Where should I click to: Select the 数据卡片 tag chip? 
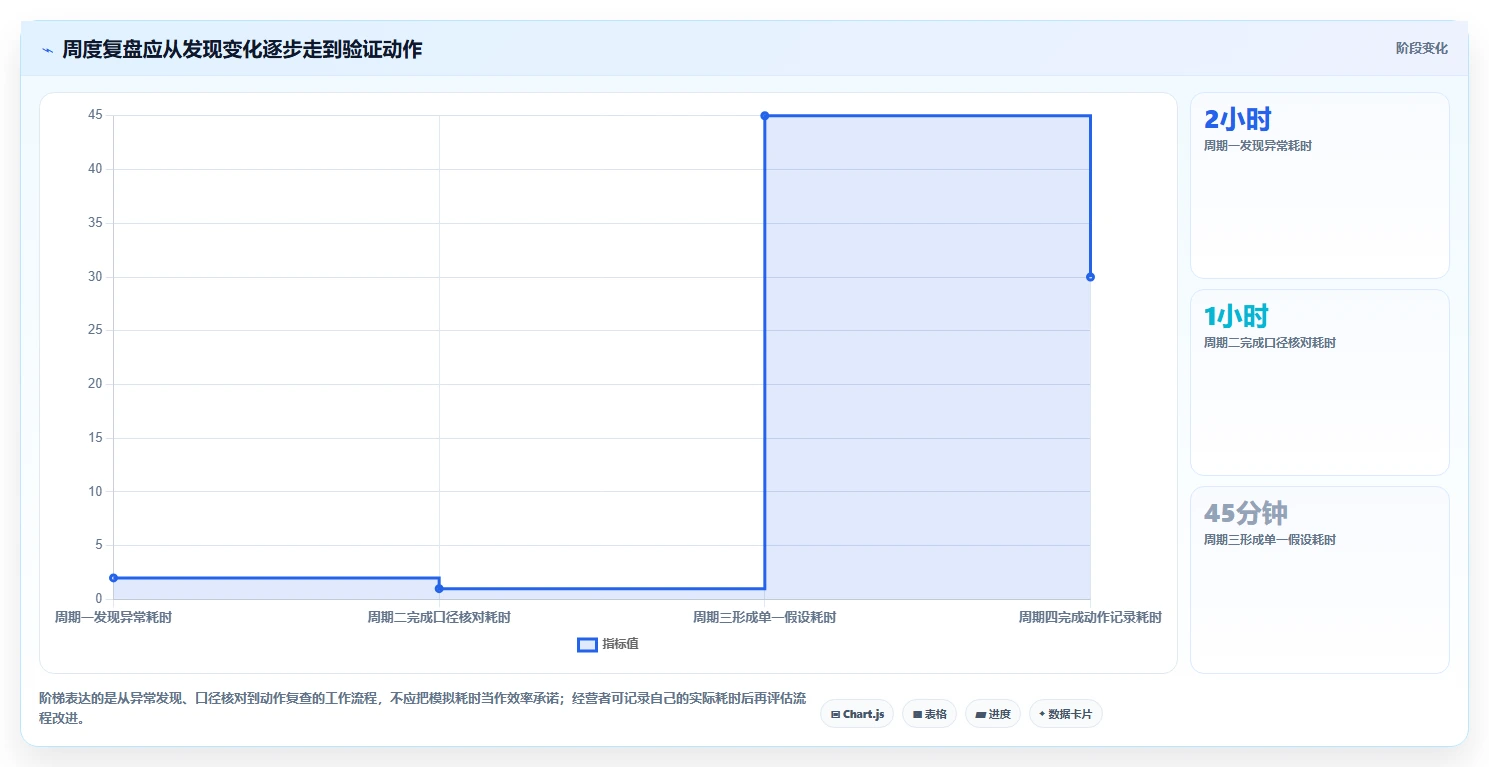[x=1066, y=714]
